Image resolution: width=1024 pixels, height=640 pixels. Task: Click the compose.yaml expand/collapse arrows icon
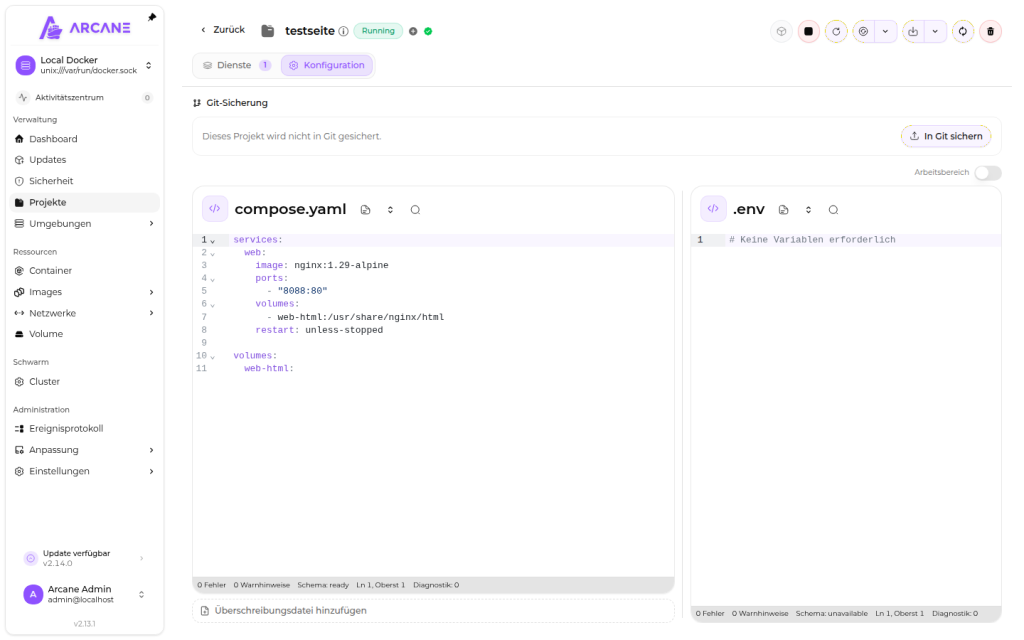(x=390, y=210)
